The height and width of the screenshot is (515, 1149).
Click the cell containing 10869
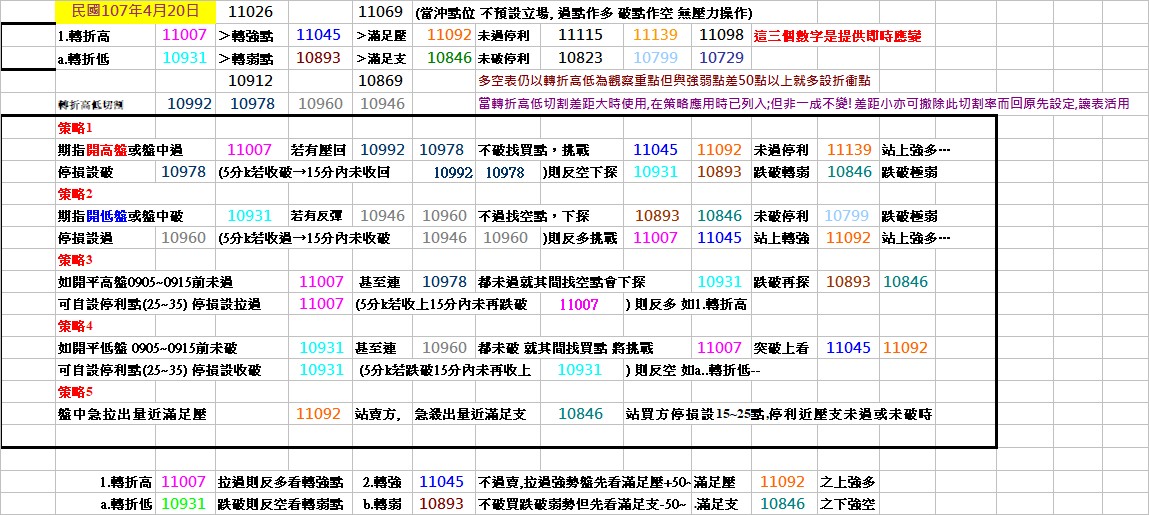(380, 81)
